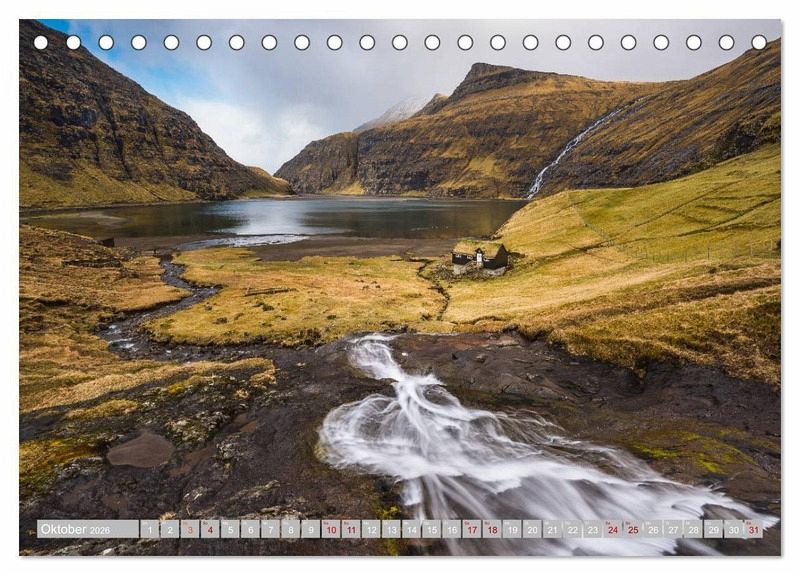
Task: Select day 1 in the calendar strip
Action: (x=149, y=529)
